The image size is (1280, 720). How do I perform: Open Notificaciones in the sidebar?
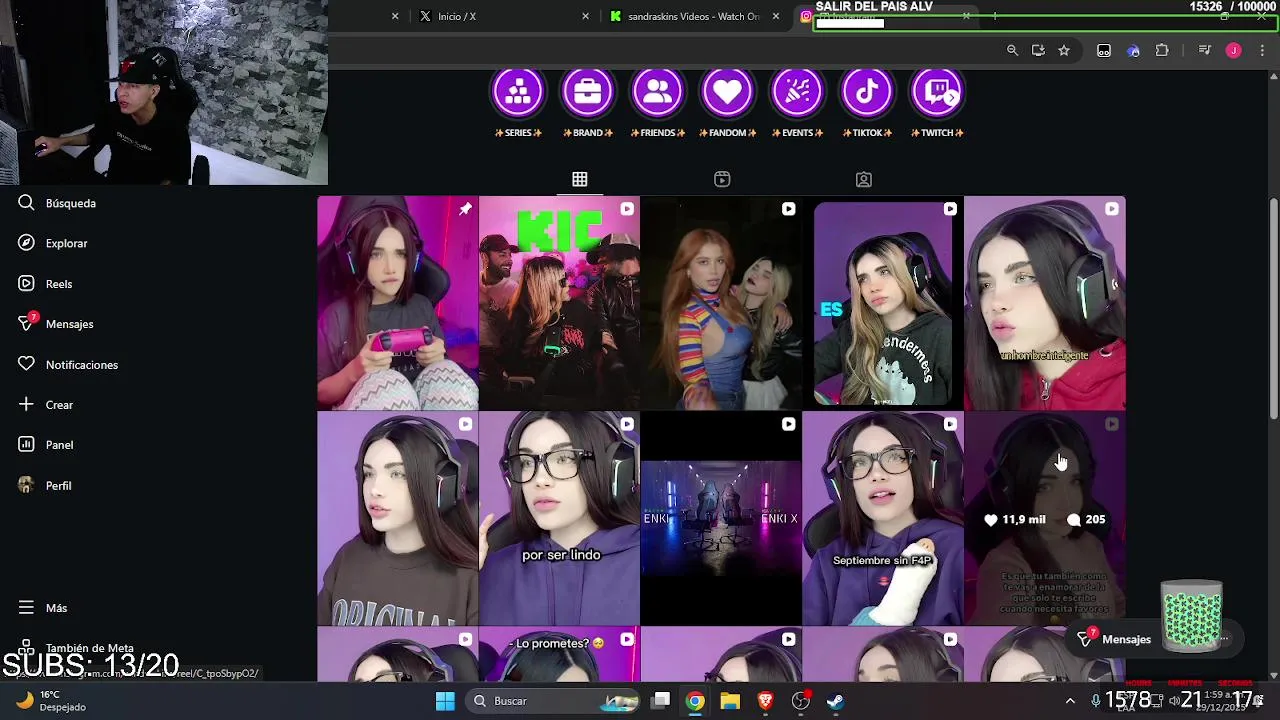[68, 365]
